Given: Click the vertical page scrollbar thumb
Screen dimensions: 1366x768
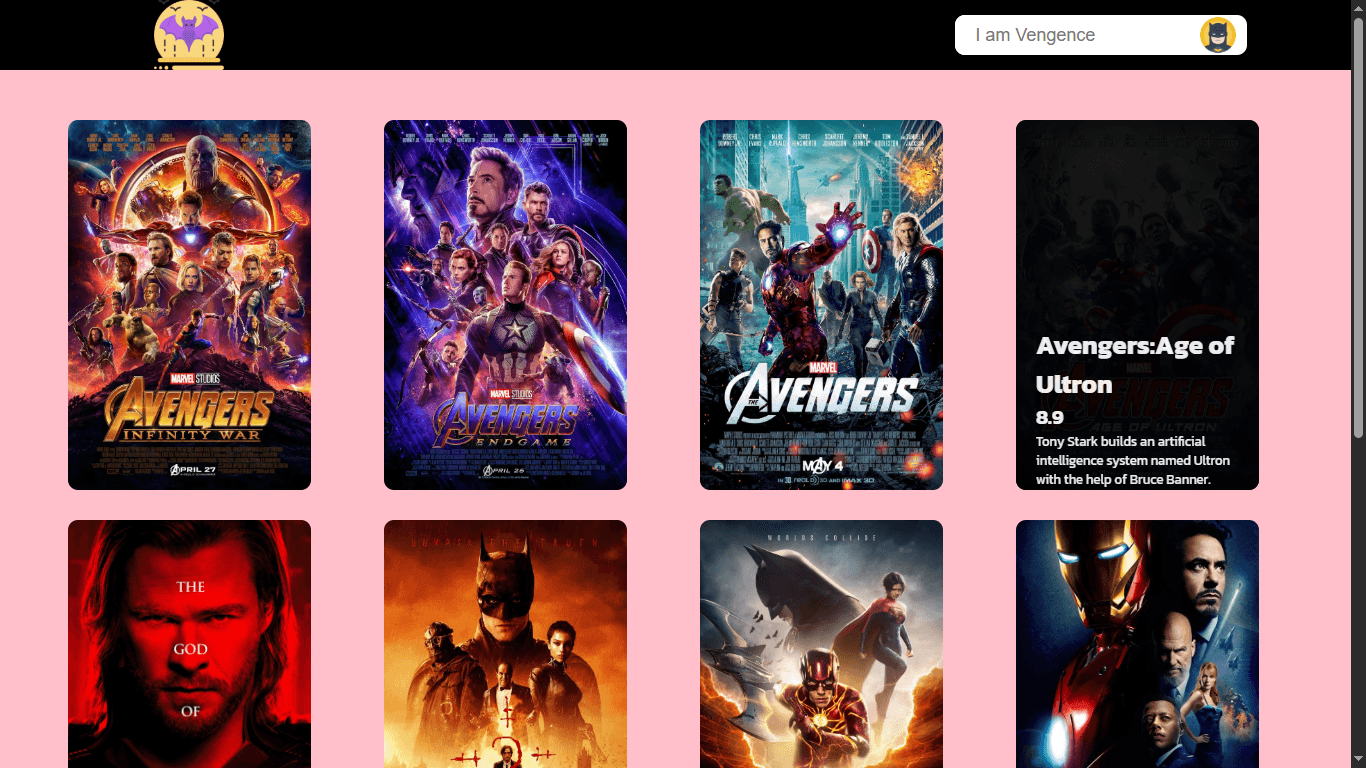Looking at the screenshot, I should click(1358, 227).
